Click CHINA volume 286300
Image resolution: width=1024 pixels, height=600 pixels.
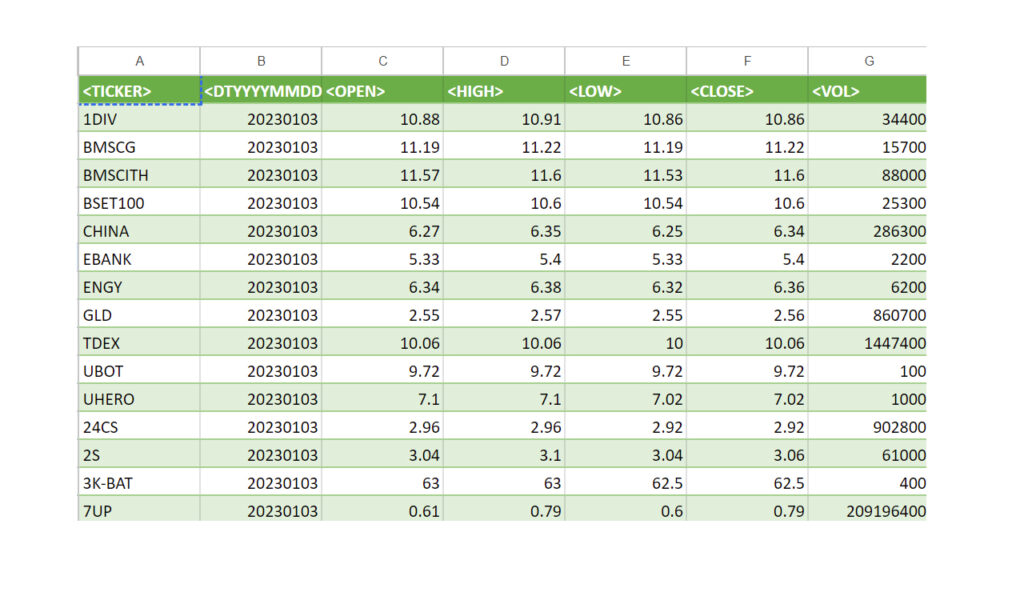[867, 231]
